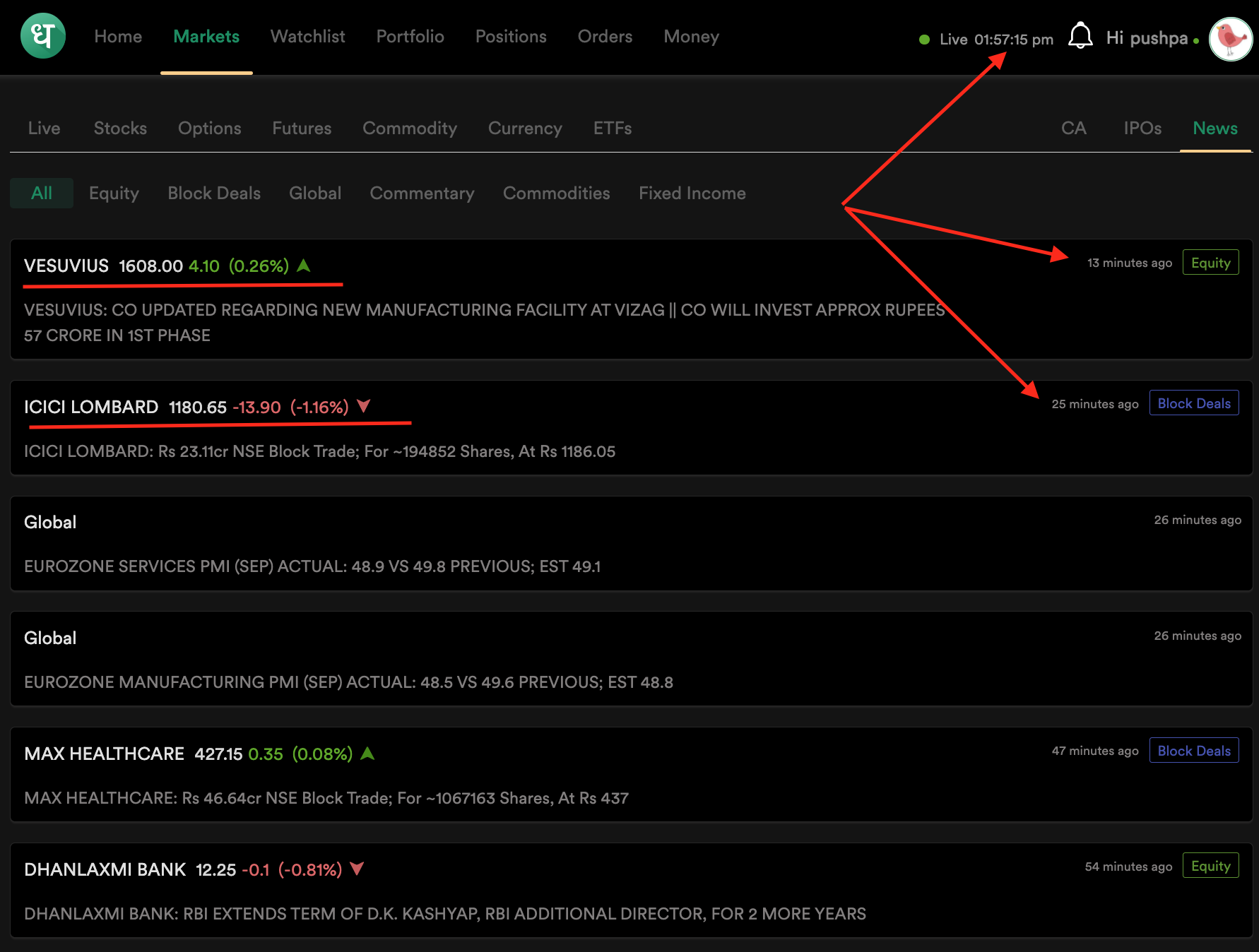
Task: Open the ICICI LOMBARD stock name
Action: click(91, 407)
